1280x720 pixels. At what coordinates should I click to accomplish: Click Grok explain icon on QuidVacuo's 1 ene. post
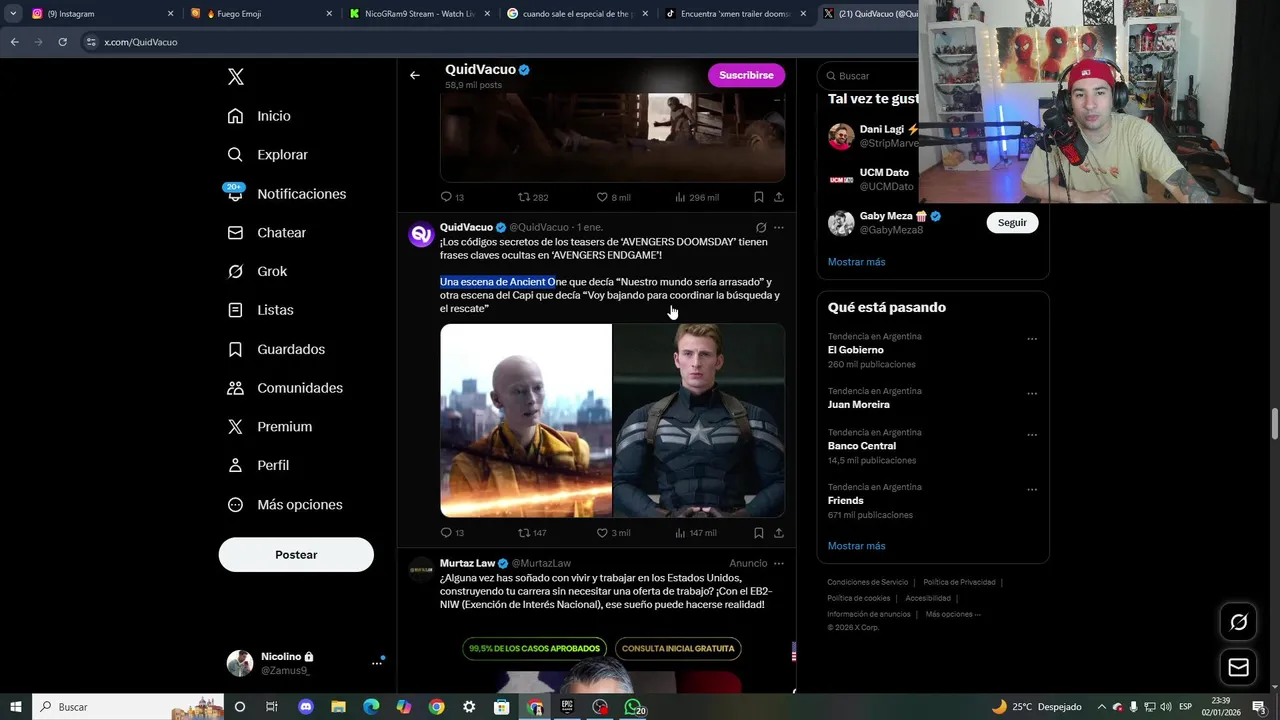[761, 228]
